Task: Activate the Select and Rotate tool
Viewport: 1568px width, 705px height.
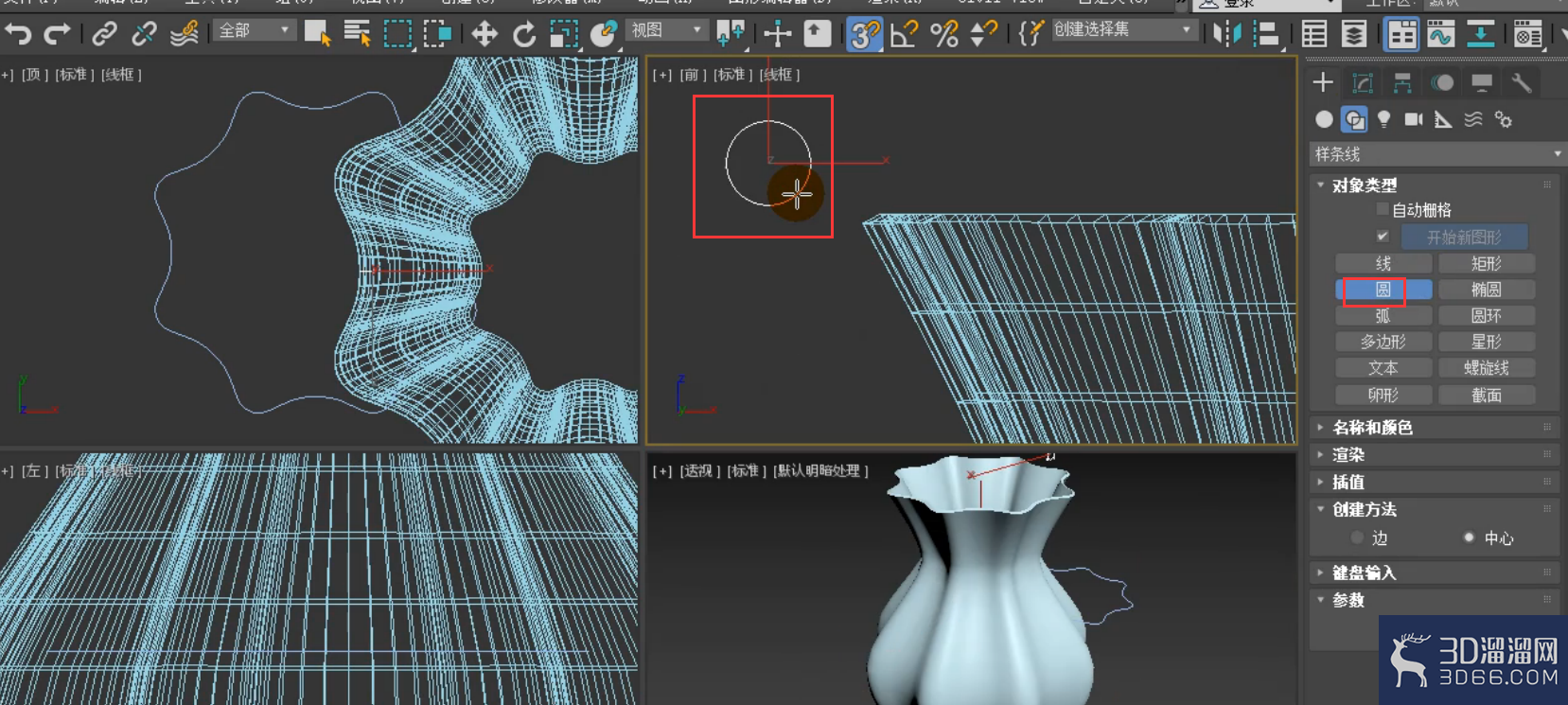Action: [x=524, y=34]
